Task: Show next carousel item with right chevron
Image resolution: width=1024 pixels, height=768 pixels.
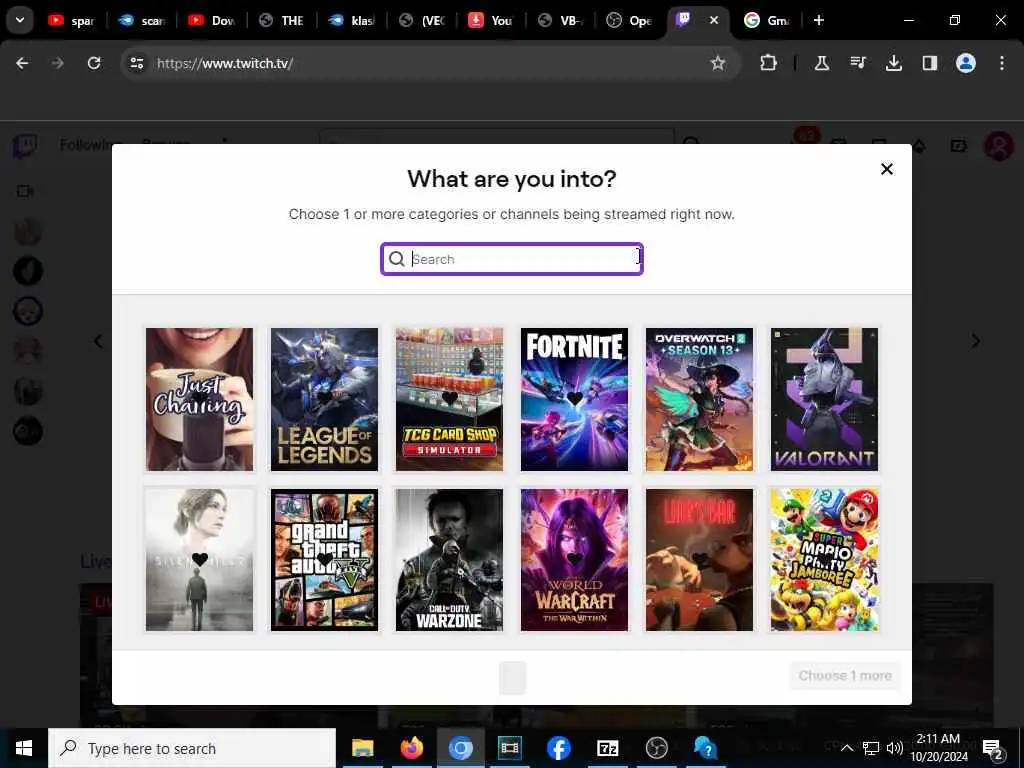Action: (976, 341)
